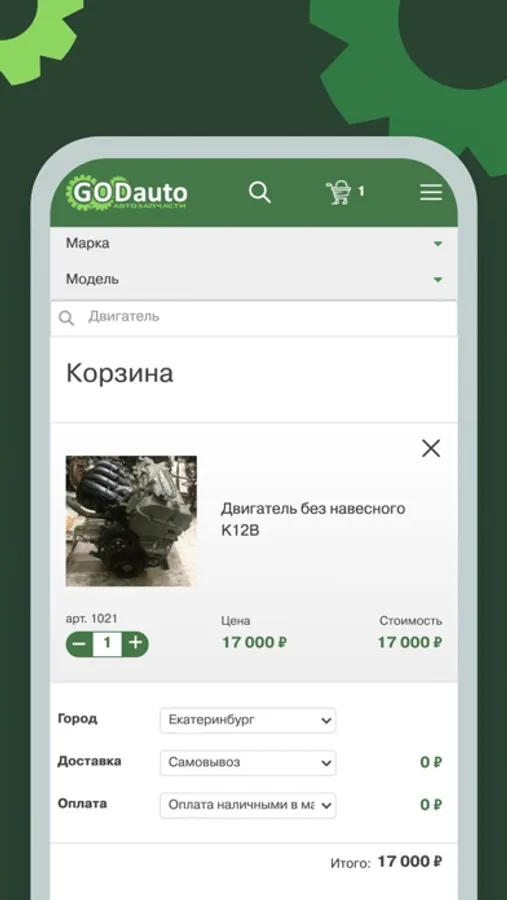Go to GODauto logo home

click(127, 193)
